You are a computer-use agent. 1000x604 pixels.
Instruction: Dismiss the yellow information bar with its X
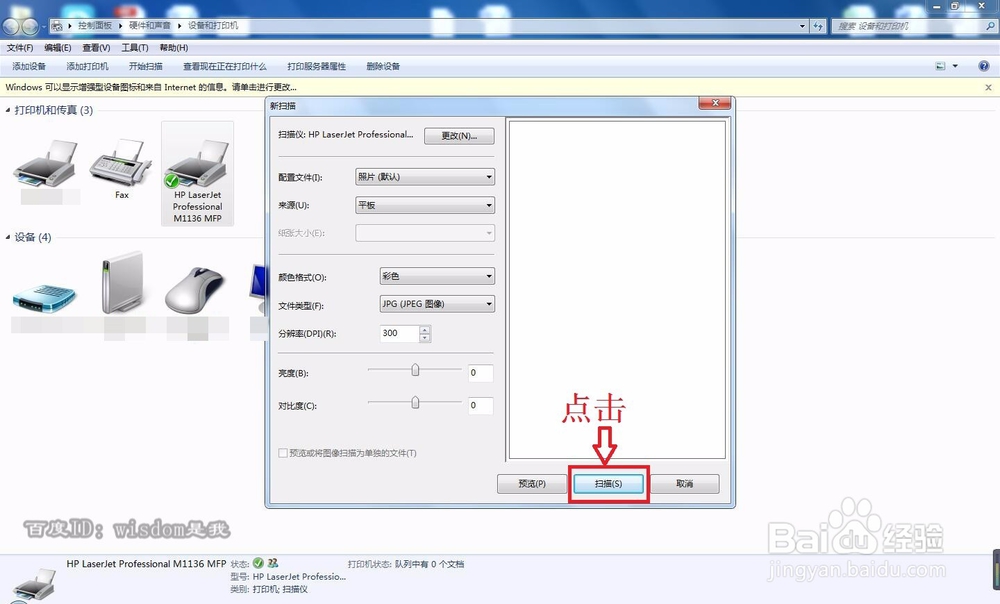989,87
